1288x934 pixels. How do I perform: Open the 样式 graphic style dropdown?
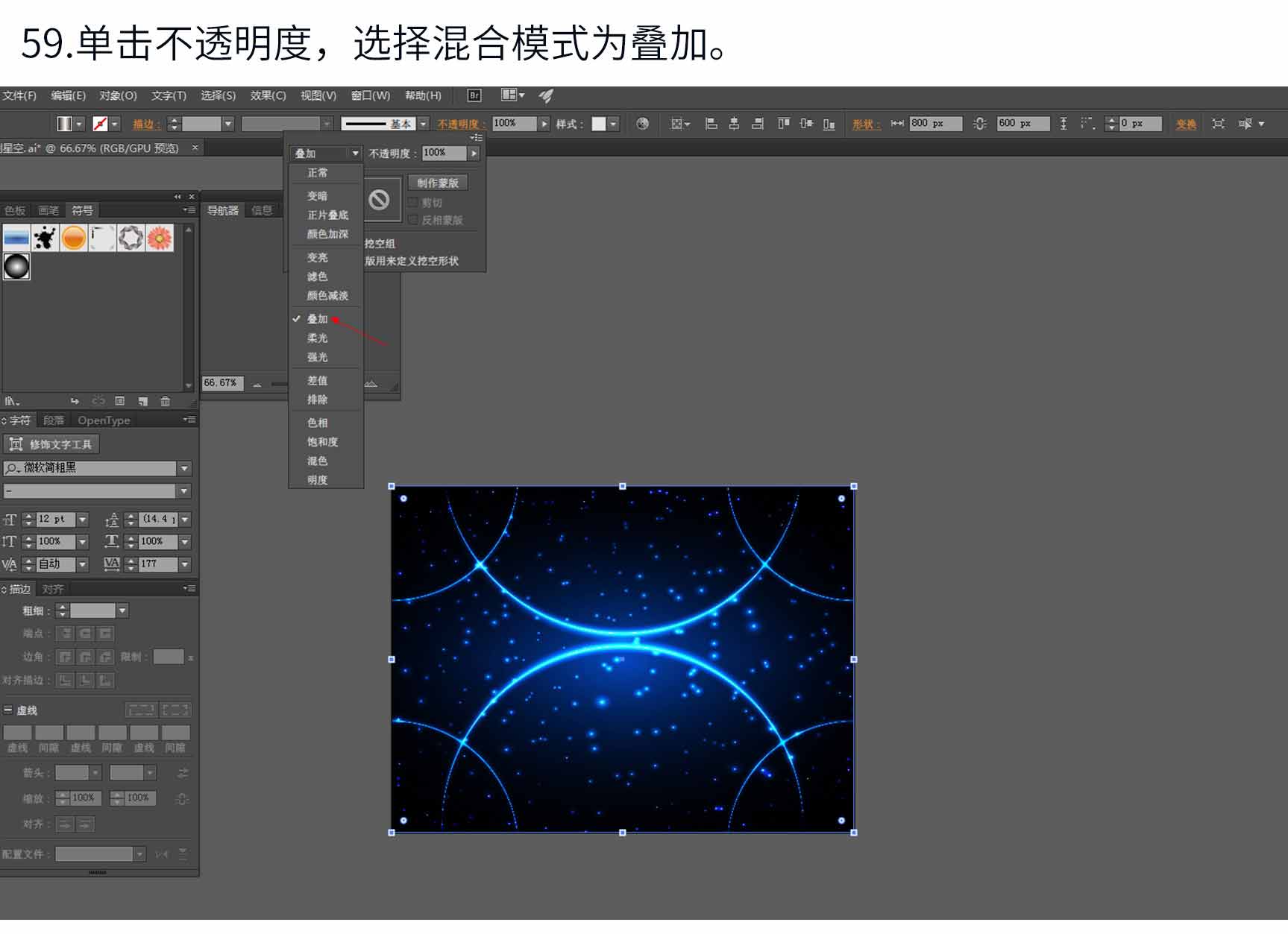[613, 124]
